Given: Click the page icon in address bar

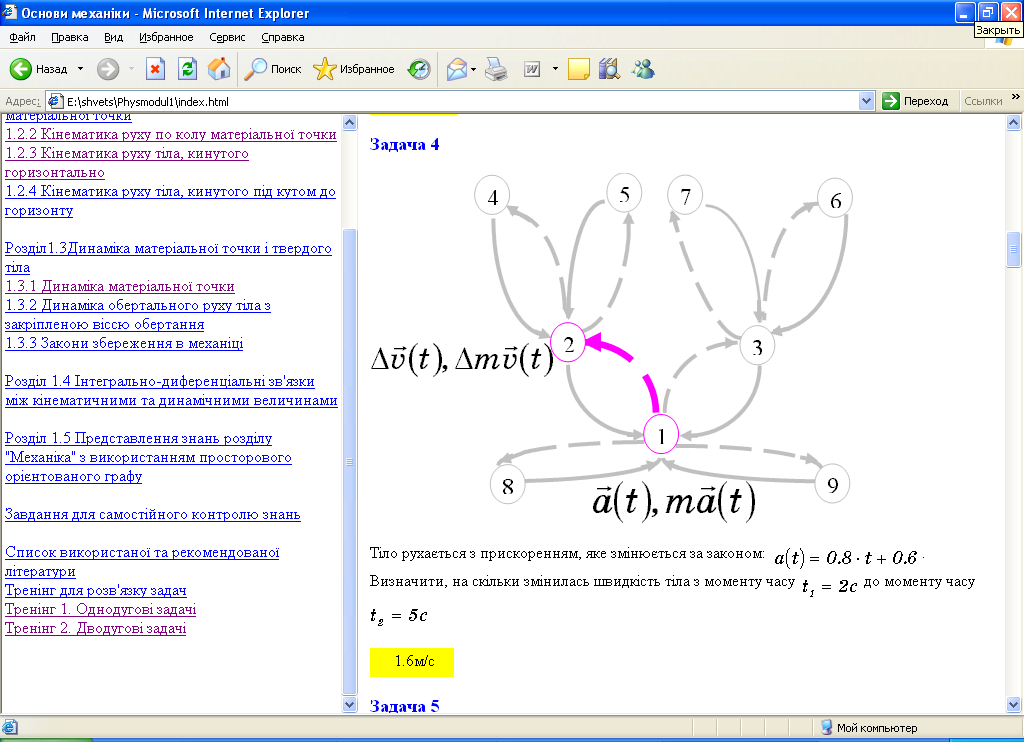Looking at the screenshot, I should click(x=56, y=101).
